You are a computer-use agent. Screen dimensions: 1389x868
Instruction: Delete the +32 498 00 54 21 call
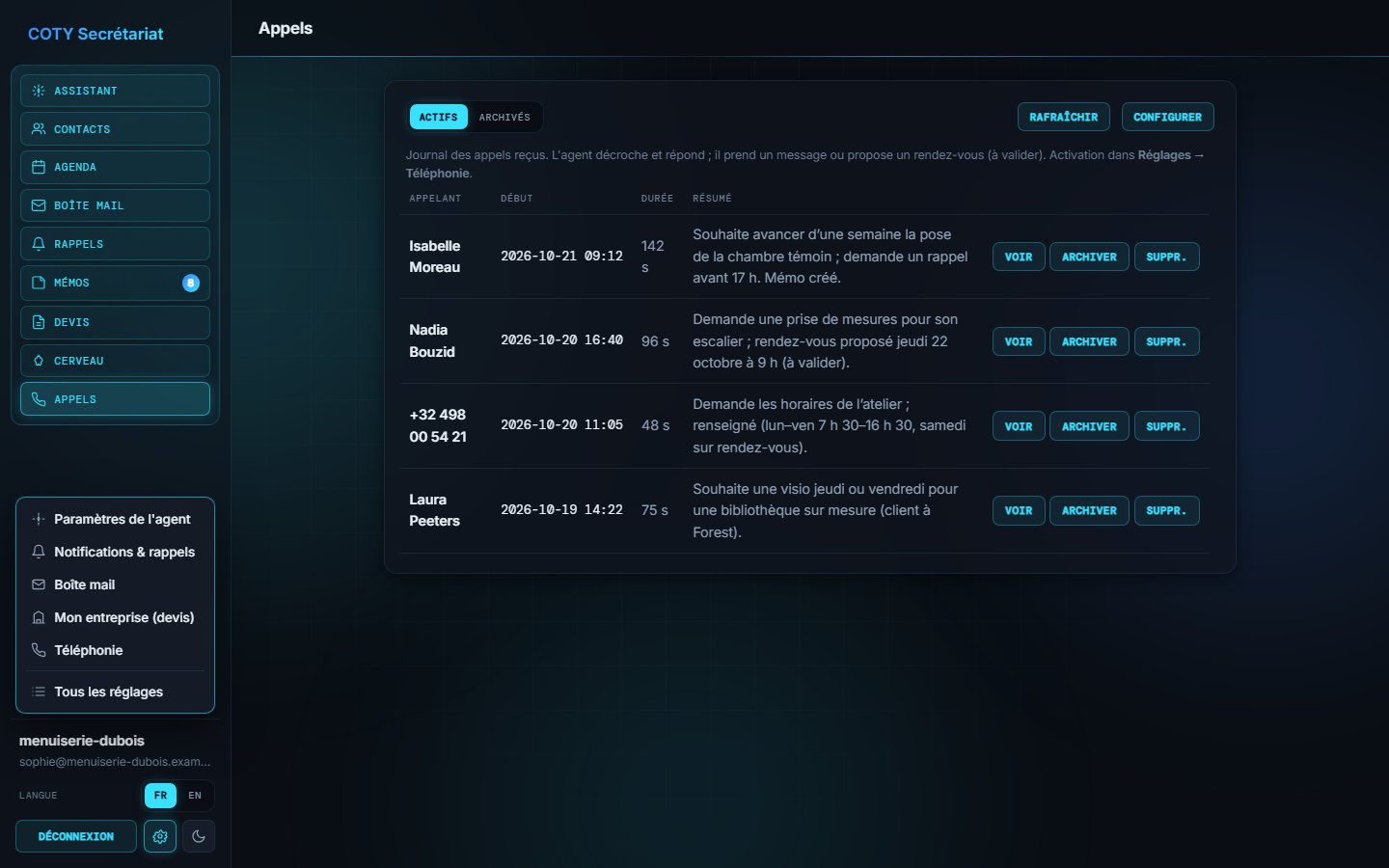[x=1166, y=426]
